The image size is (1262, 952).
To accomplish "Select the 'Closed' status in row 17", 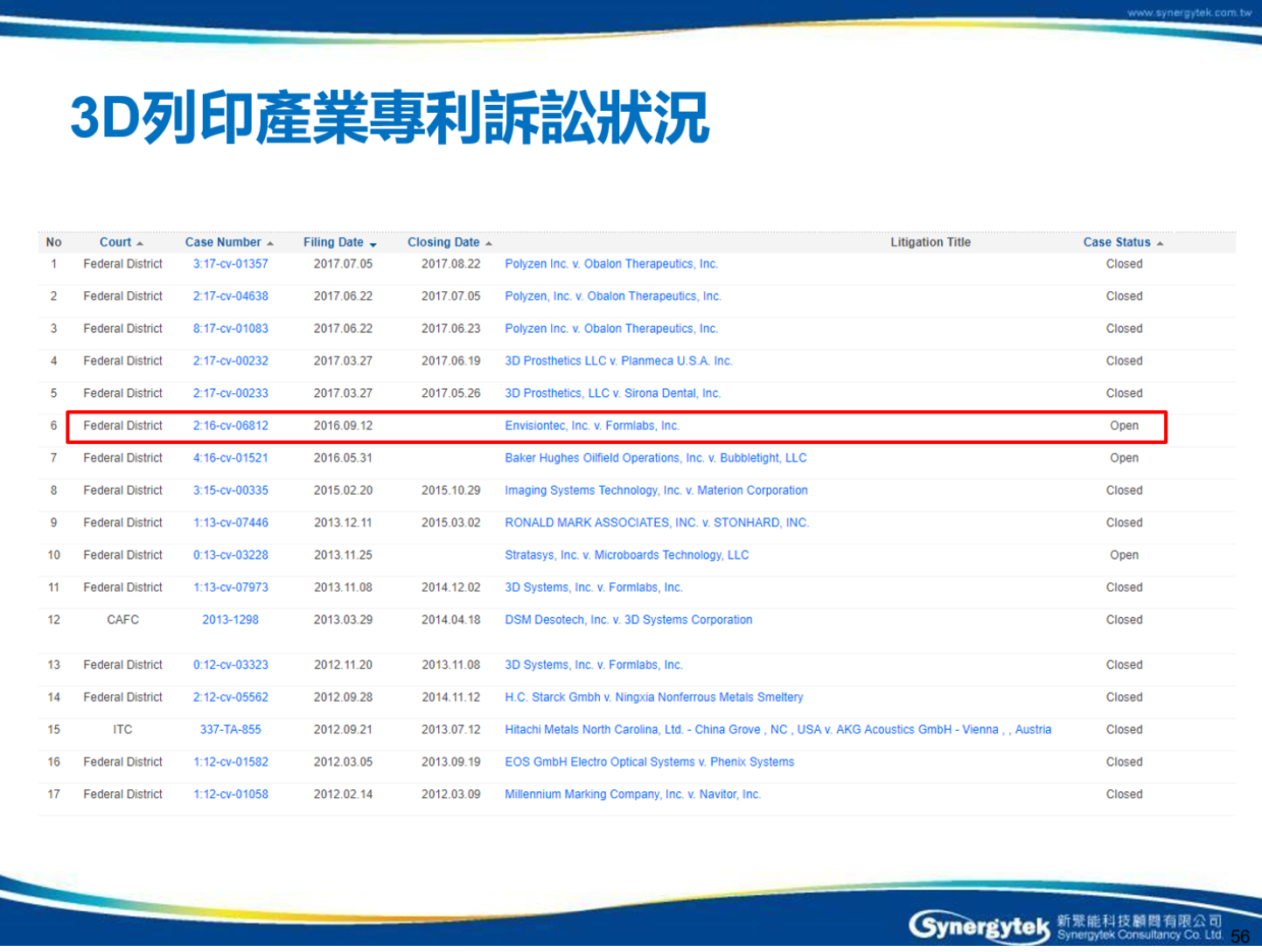I will pos(1125,795).
